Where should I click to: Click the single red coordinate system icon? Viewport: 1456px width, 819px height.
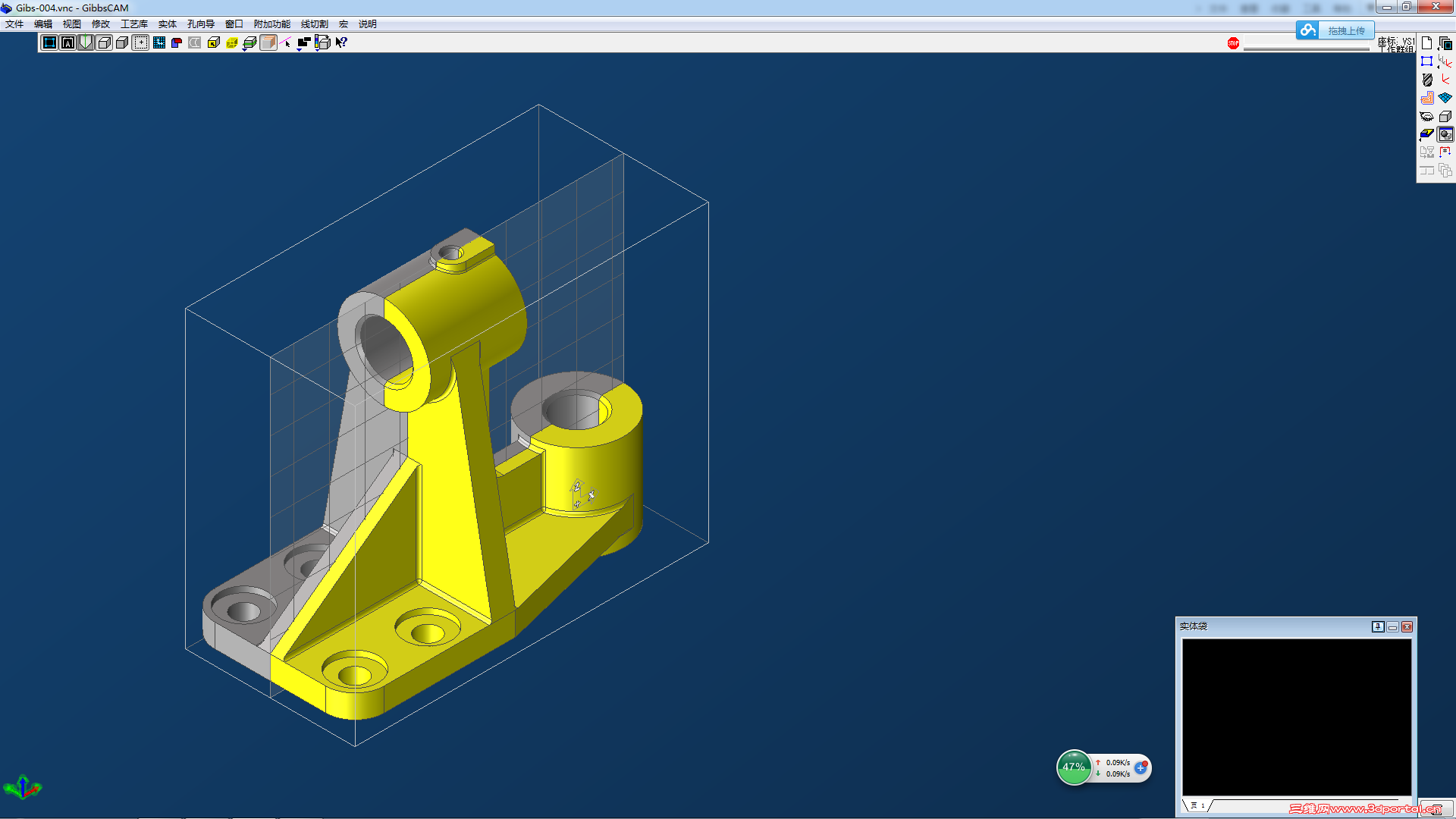(1445, 80)
